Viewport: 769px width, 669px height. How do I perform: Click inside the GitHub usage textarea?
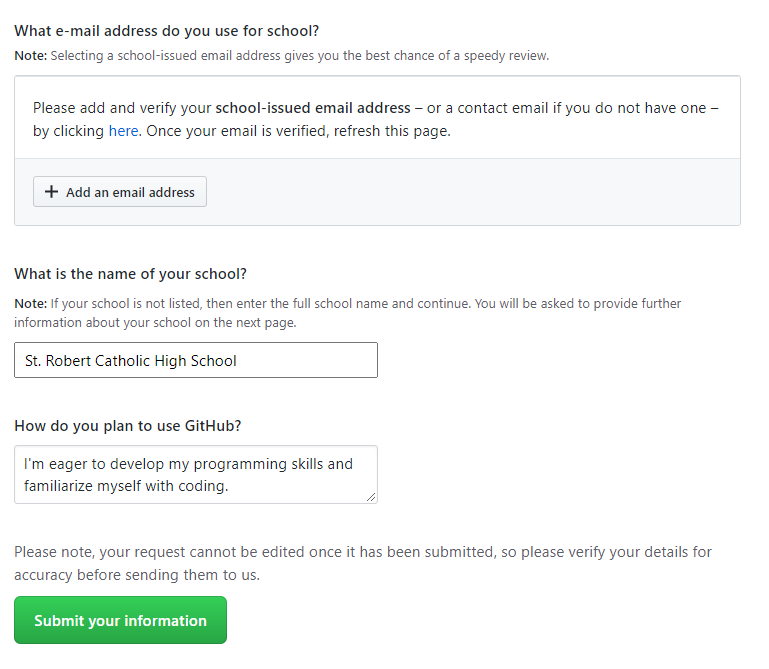[196, 475]
